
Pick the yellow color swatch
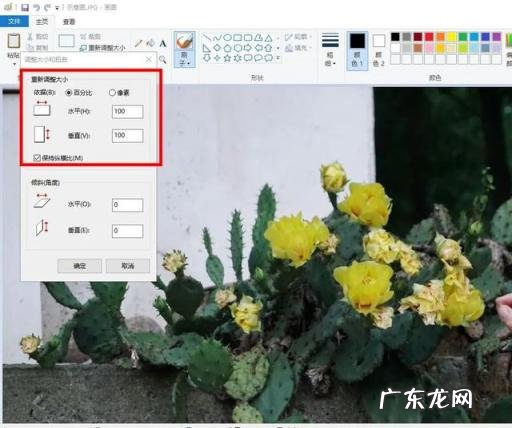coord(452,37)
